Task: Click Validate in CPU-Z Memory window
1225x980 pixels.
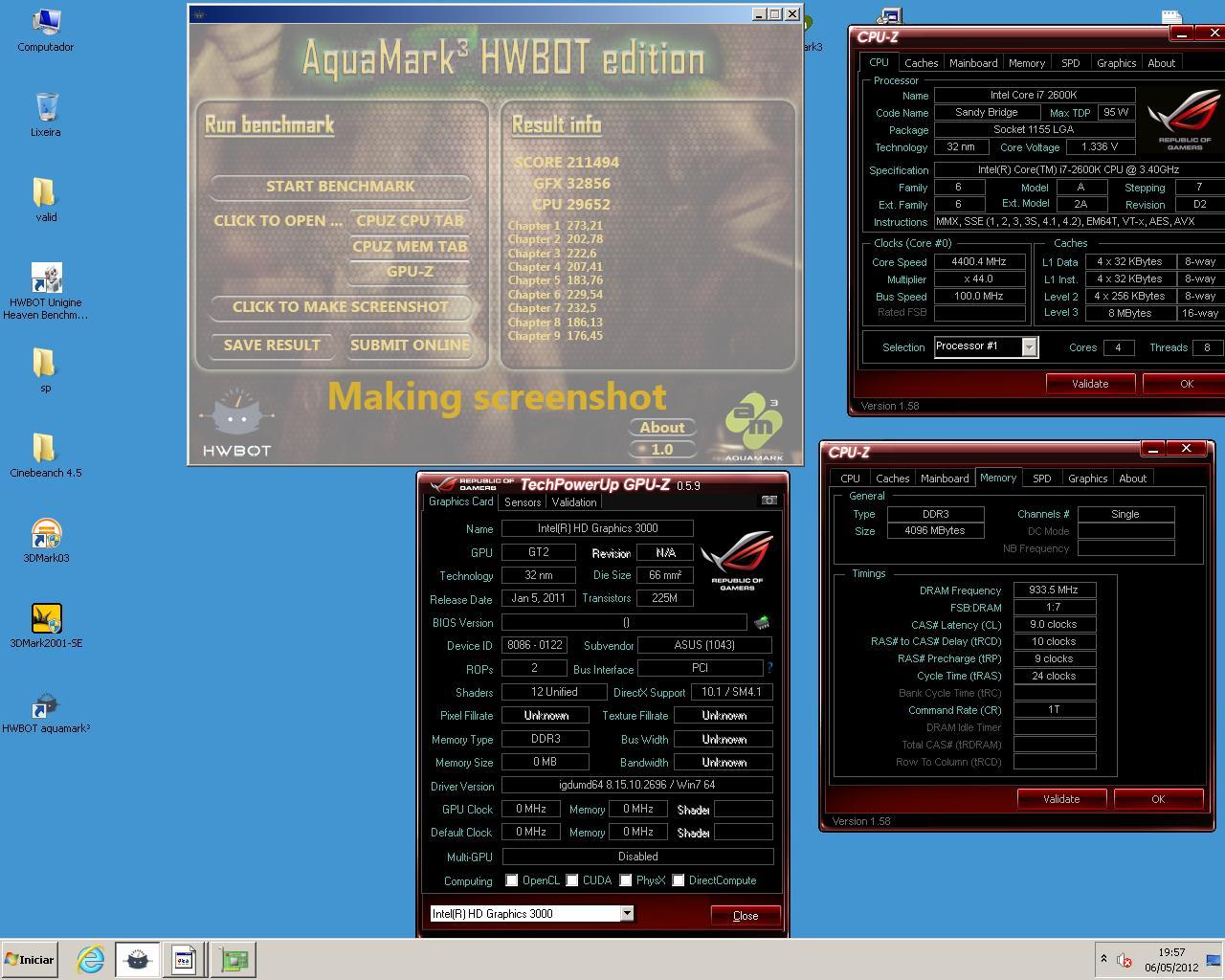Action: click(1060, 799)
